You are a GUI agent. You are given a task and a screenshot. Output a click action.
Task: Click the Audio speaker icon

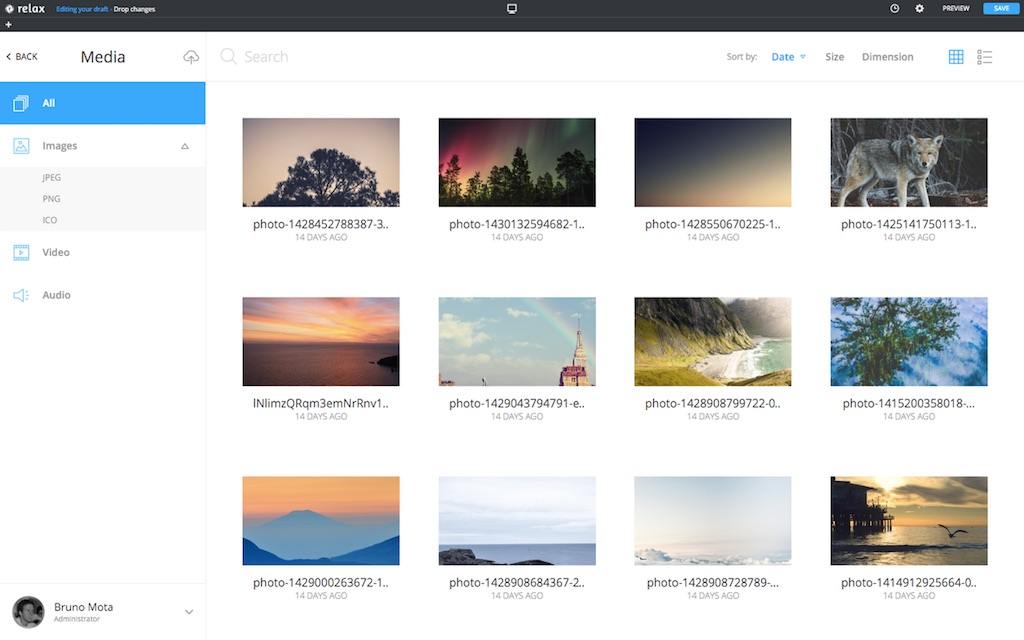pyautogui.click(x=21, y=294)
